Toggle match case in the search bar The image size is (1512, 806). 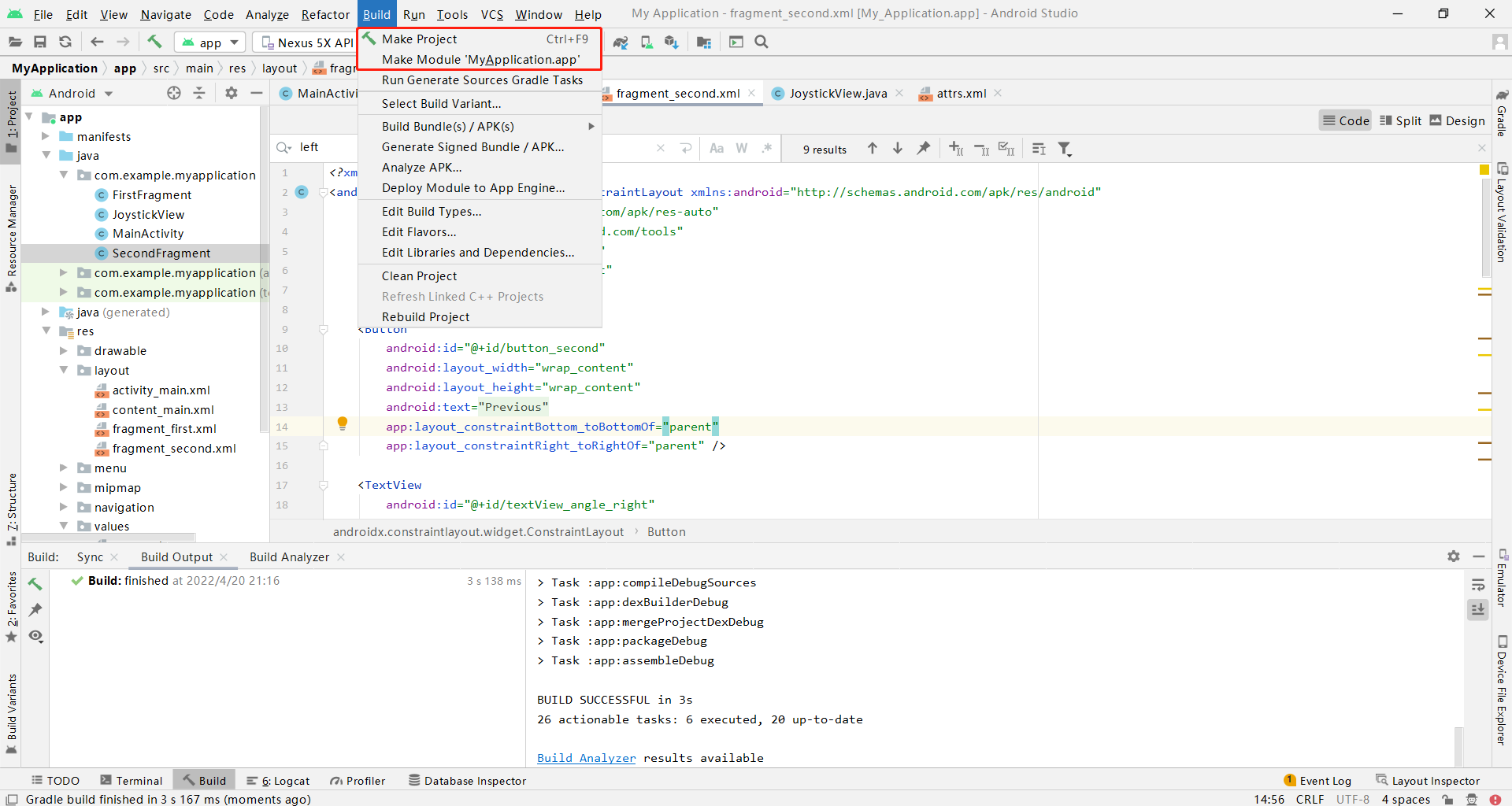pyautogui.click(x=717, y=148)
